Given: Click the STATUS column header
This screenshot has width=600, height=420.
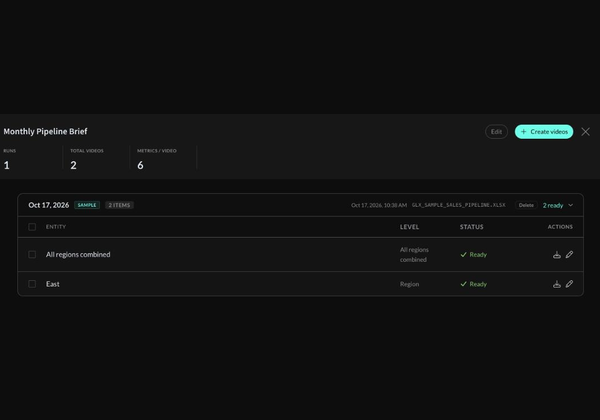Looking at the screenshot, I should pos(471,227).
